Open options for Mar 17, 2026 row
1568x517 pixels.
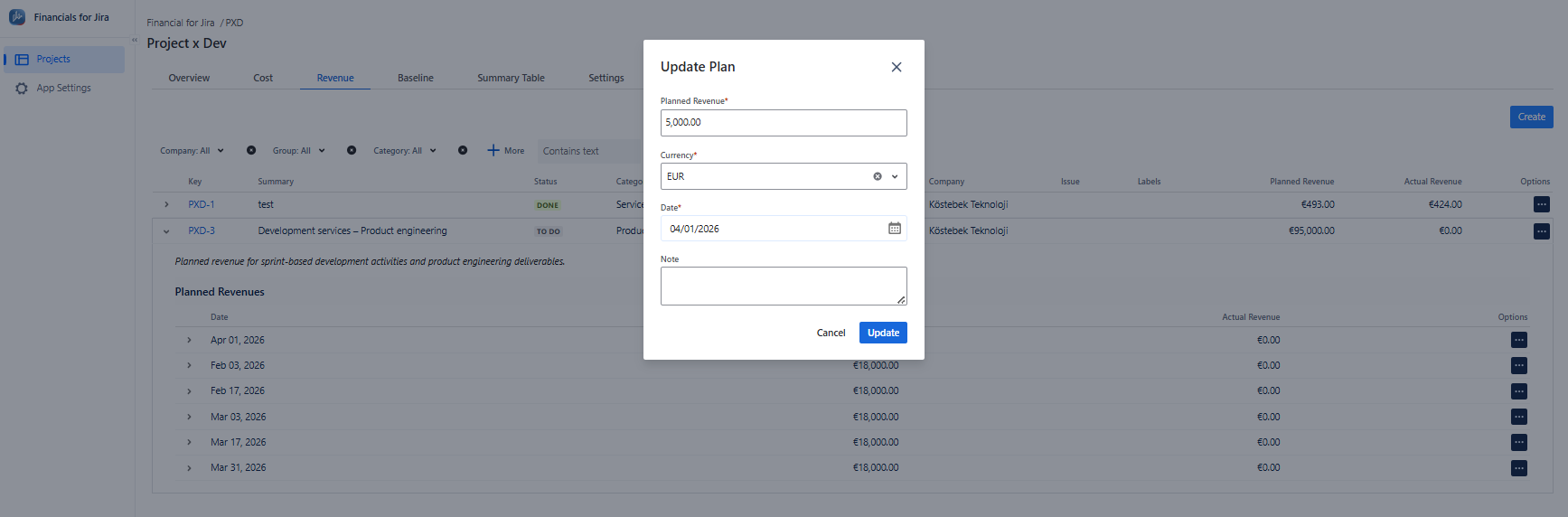pos(1519,442)
